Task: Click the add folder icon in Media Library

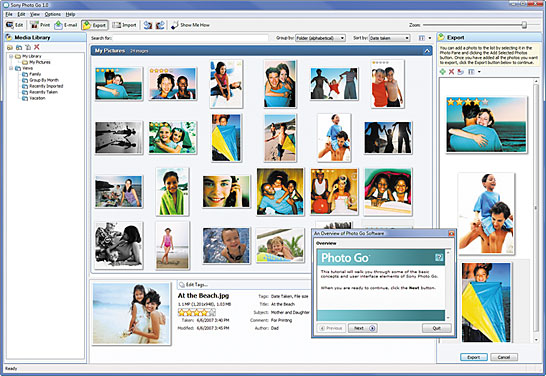Action: point(10,47)
